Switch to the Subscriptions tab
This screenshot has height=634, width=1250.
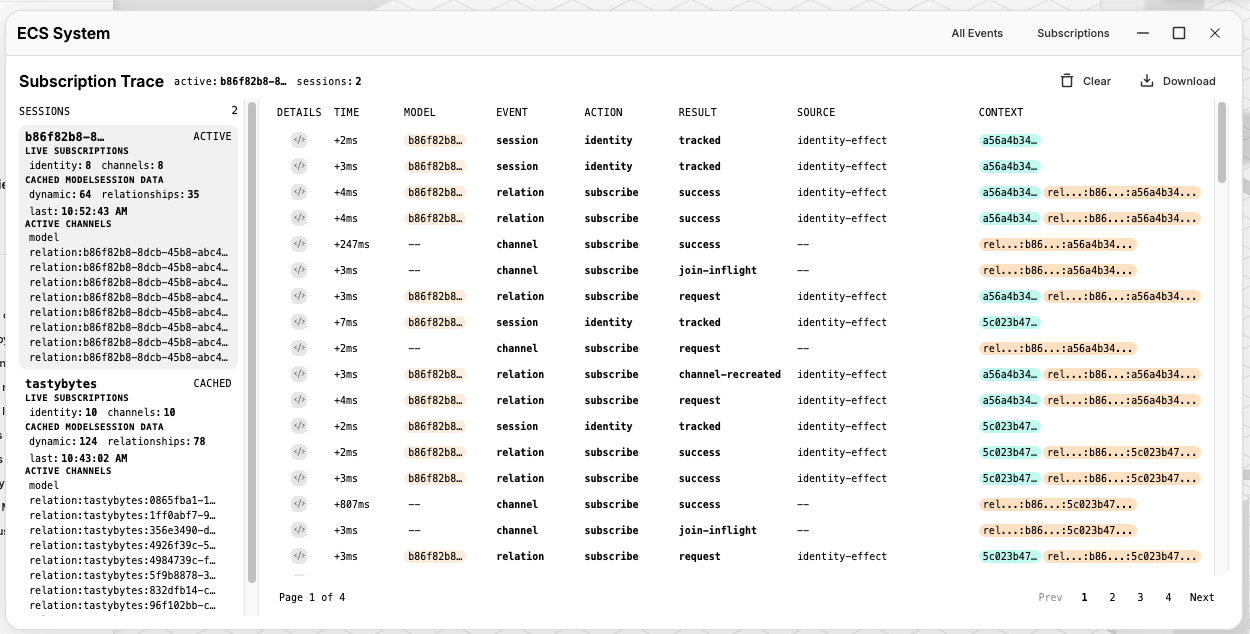[x=1073, y=33]
